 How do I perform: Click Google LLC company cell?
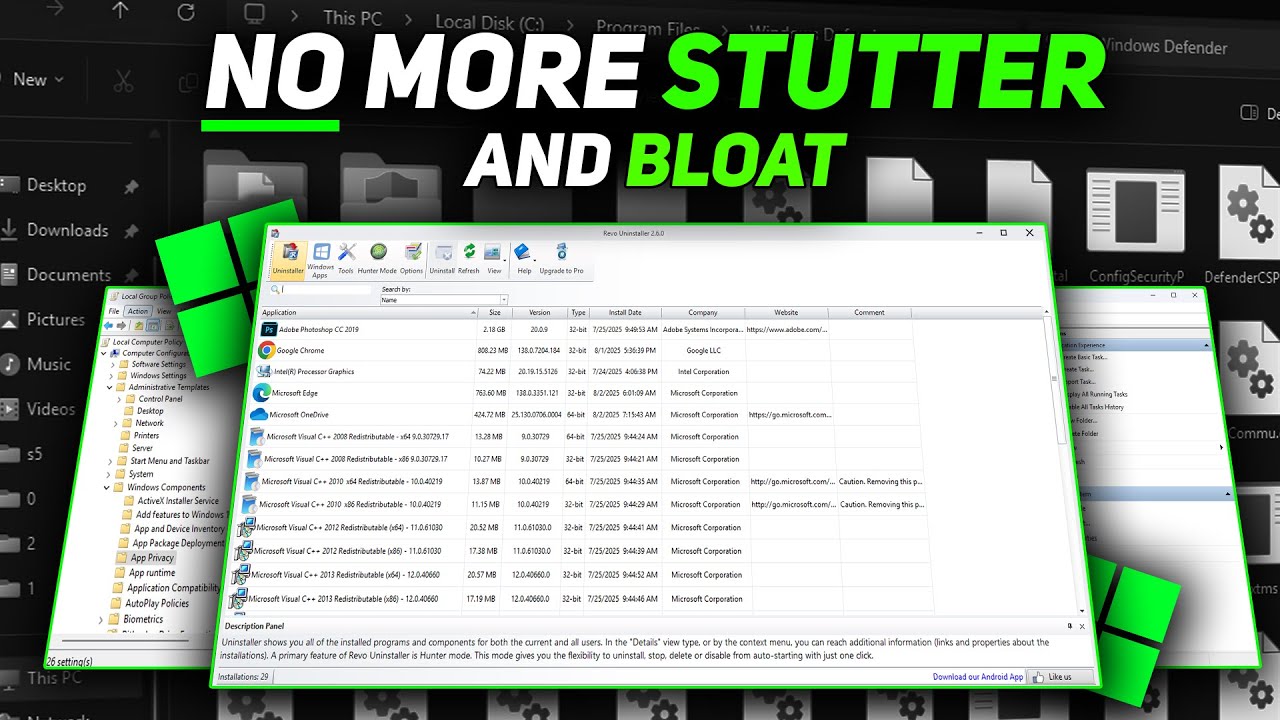tap(704, 351)
